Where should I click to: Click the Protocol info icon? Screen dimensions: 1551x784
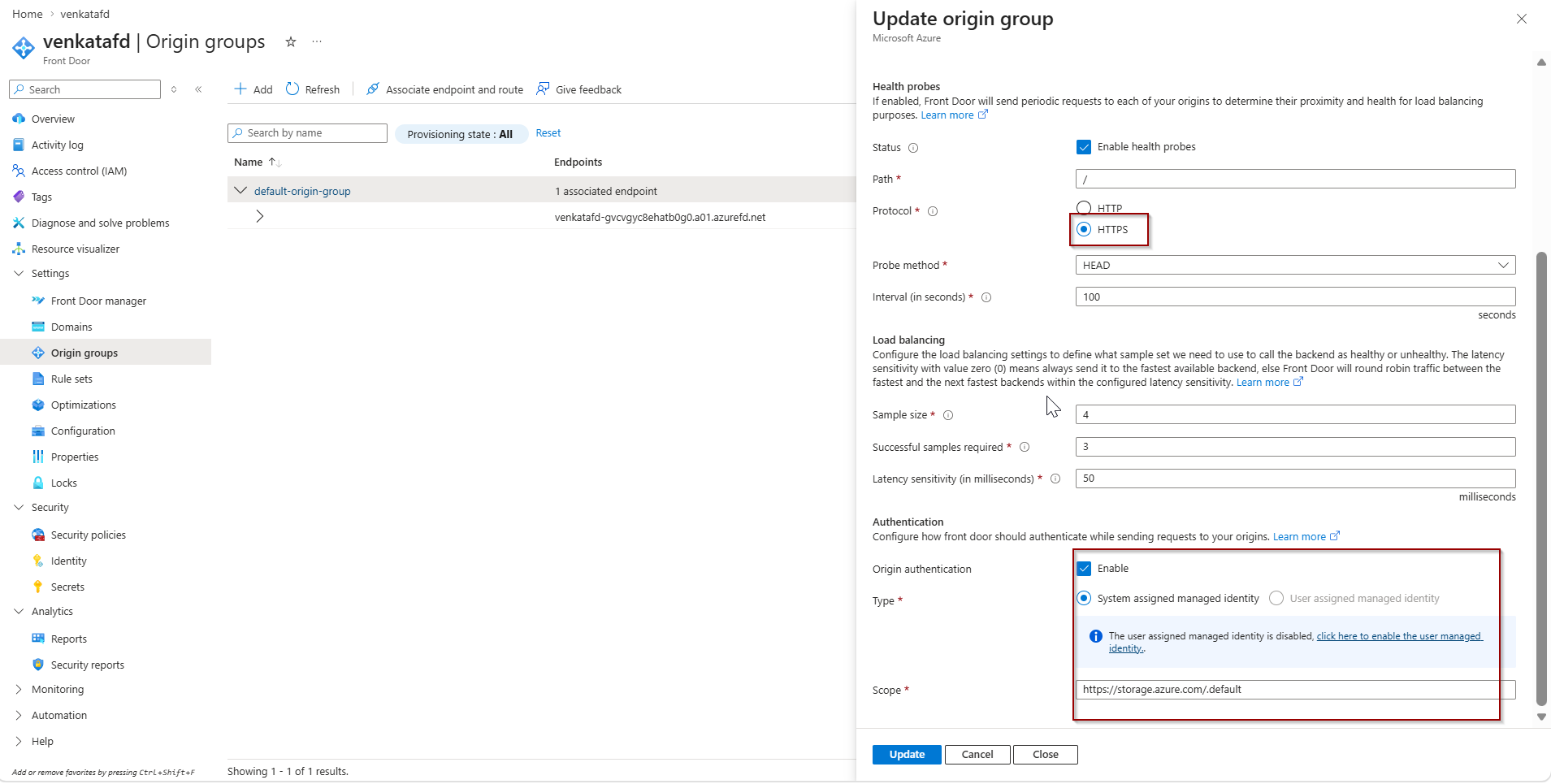click(933, 211)
